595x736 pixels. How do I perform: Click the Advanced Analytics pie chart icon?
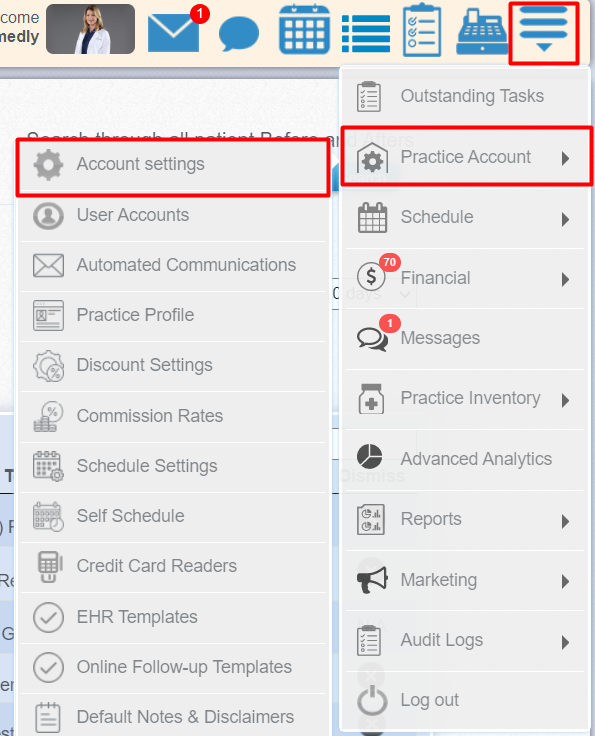pyautogui.click(x=369, y=456)
